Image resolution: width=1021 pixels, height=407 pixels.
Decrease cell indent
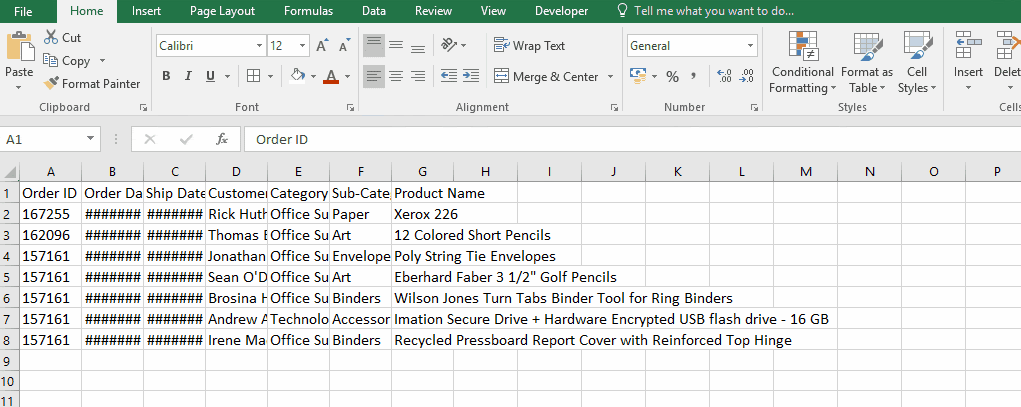pyautogui.click(x=449, y=76)
